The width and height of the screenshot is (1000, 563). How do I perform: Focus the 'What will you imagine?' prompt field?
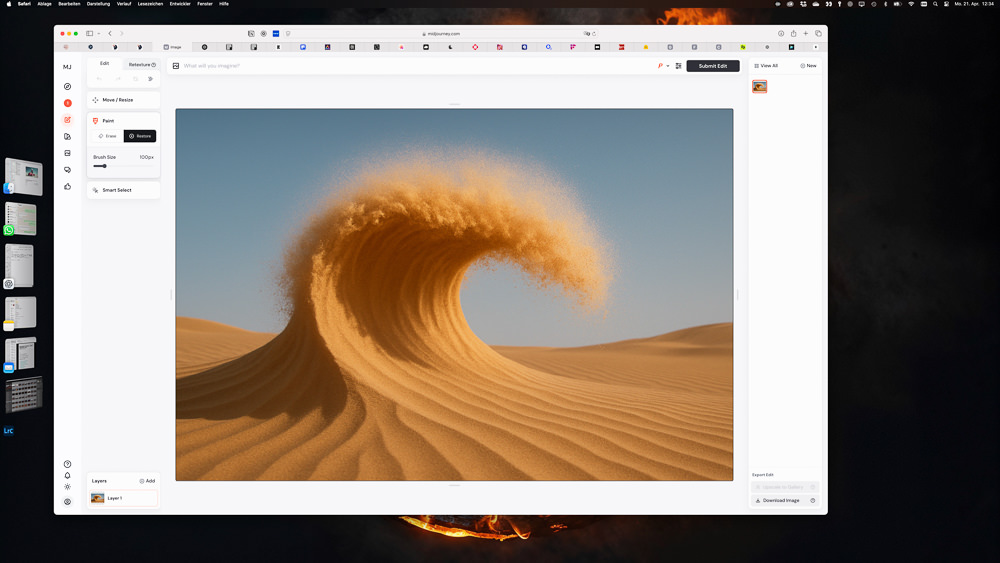(418, 66)
